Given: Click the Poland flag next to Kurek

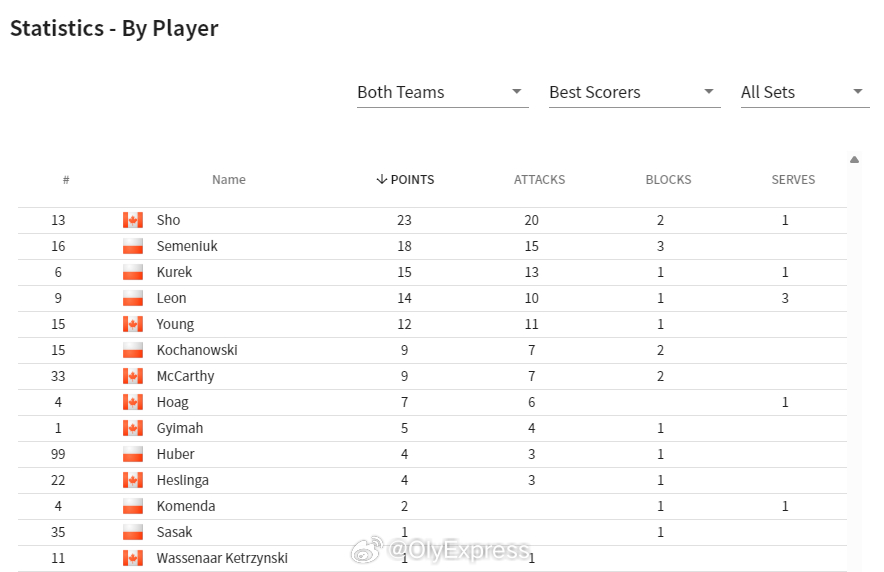Looking at the screenshot, I should click(133, 272).
